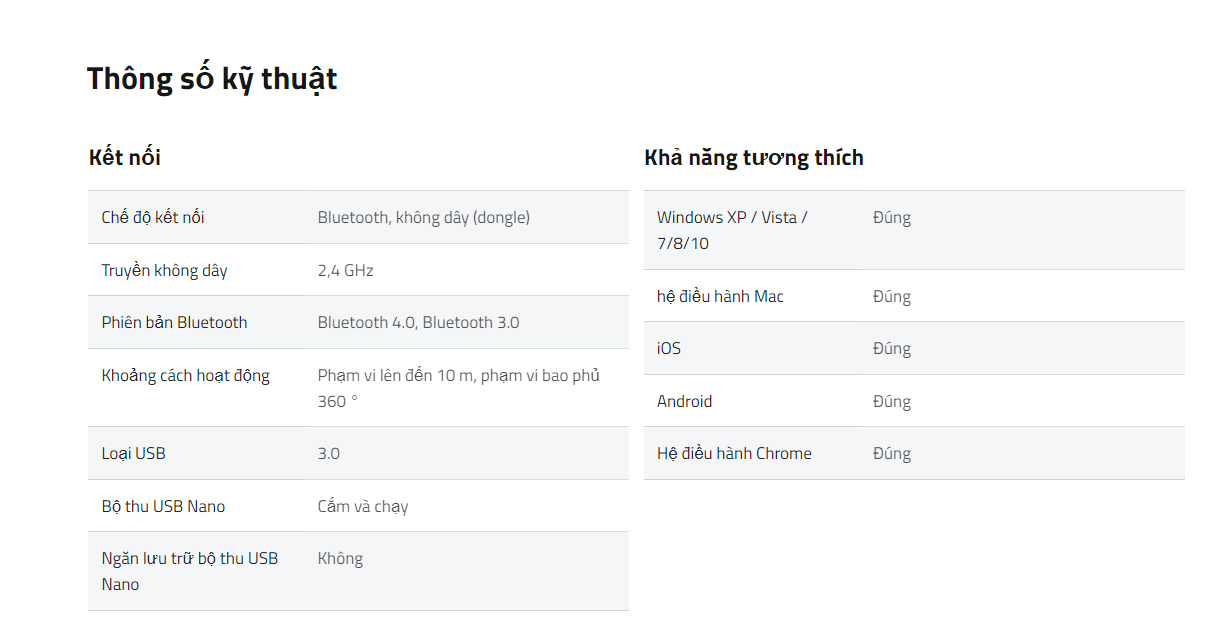1230x644 pixels.
Task: Click the 'Android' compatibility row label
Action: tap(685, 401)
